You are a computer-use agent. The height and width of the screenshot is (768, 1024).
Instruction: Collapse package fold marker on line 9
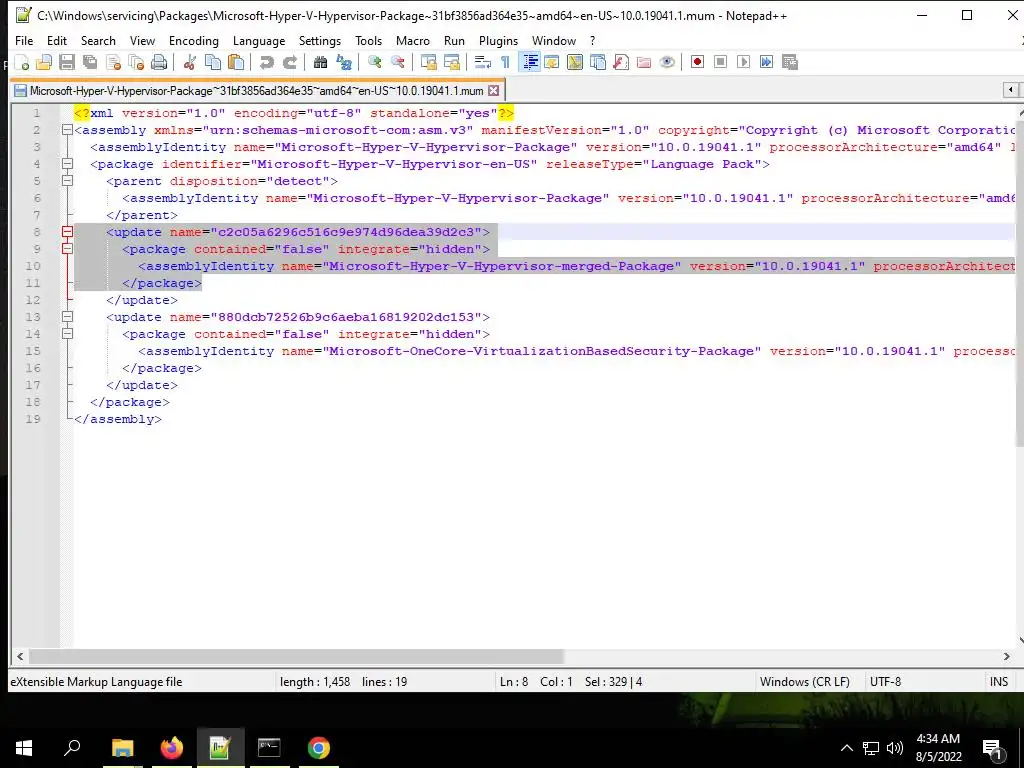[x=67, y=249]
